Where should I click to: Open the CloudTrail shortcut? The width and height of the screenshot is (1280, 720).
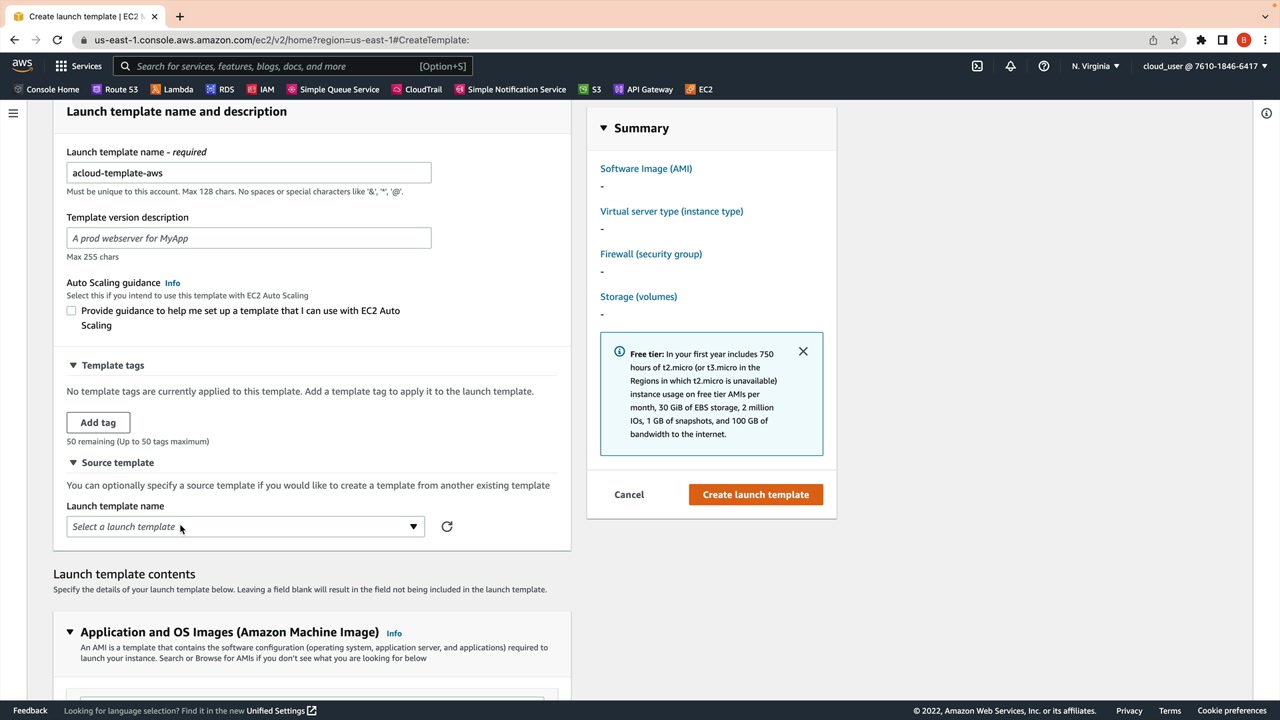click(417, 89)
